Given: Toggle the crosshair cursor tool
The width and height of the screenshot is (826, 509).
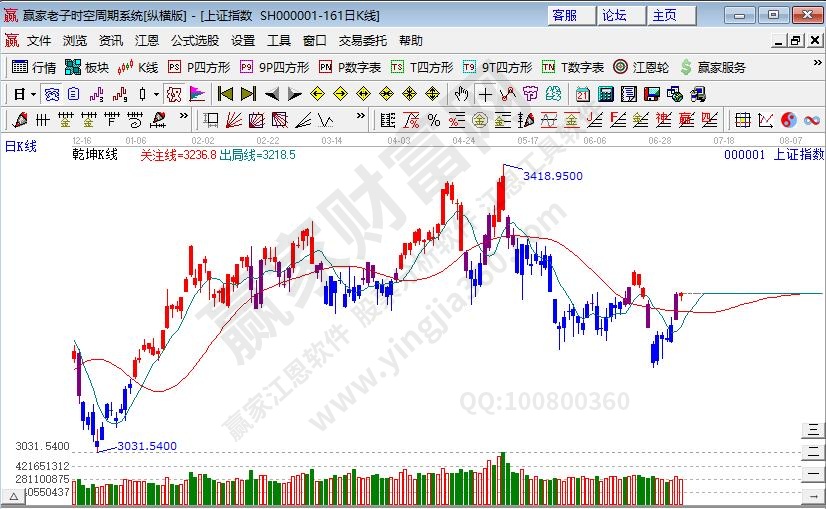Looking at the screenshot, I should (485, 94).
